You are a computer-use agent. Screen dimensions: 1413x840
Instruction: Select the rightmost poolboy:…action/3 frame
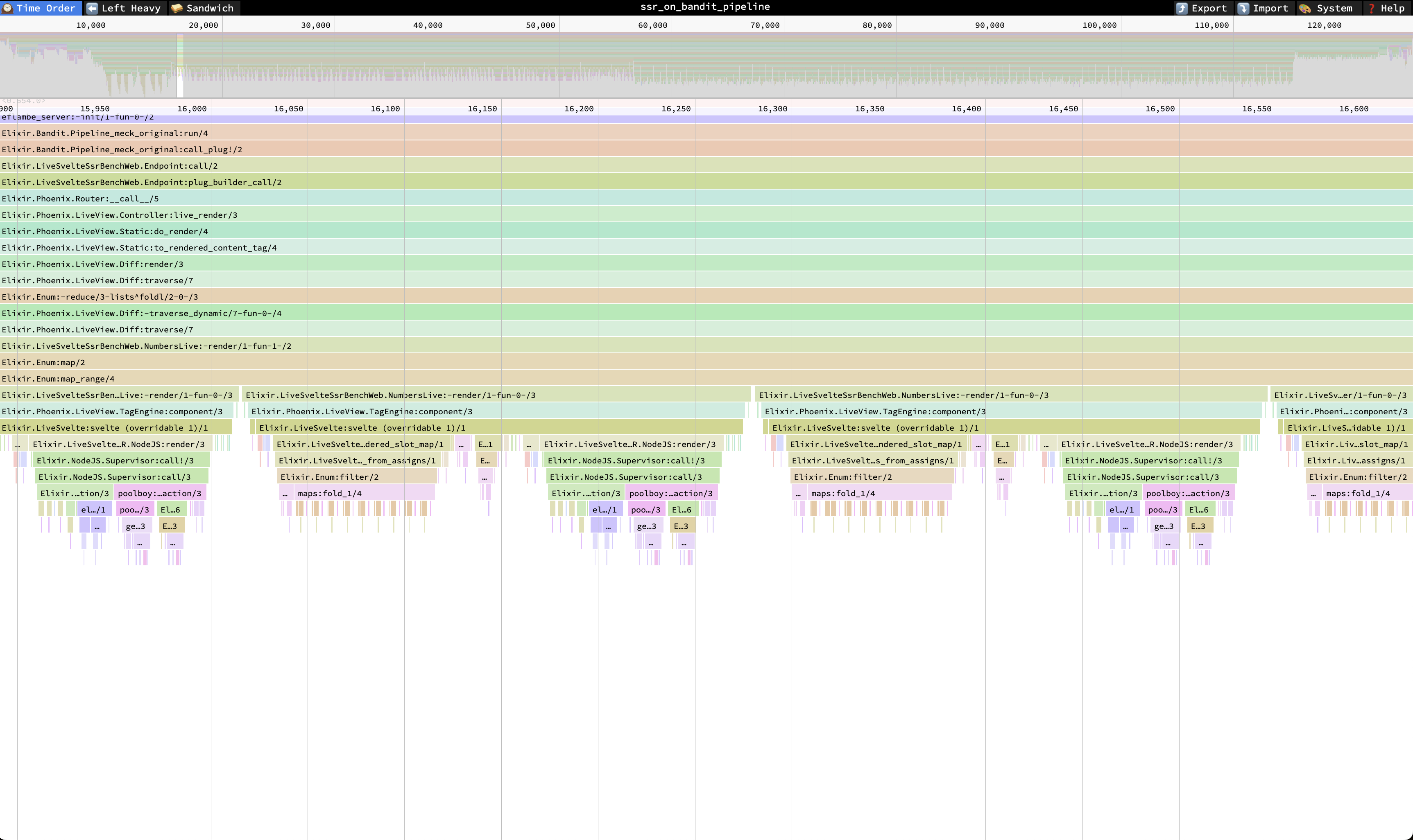[1188, 494]
